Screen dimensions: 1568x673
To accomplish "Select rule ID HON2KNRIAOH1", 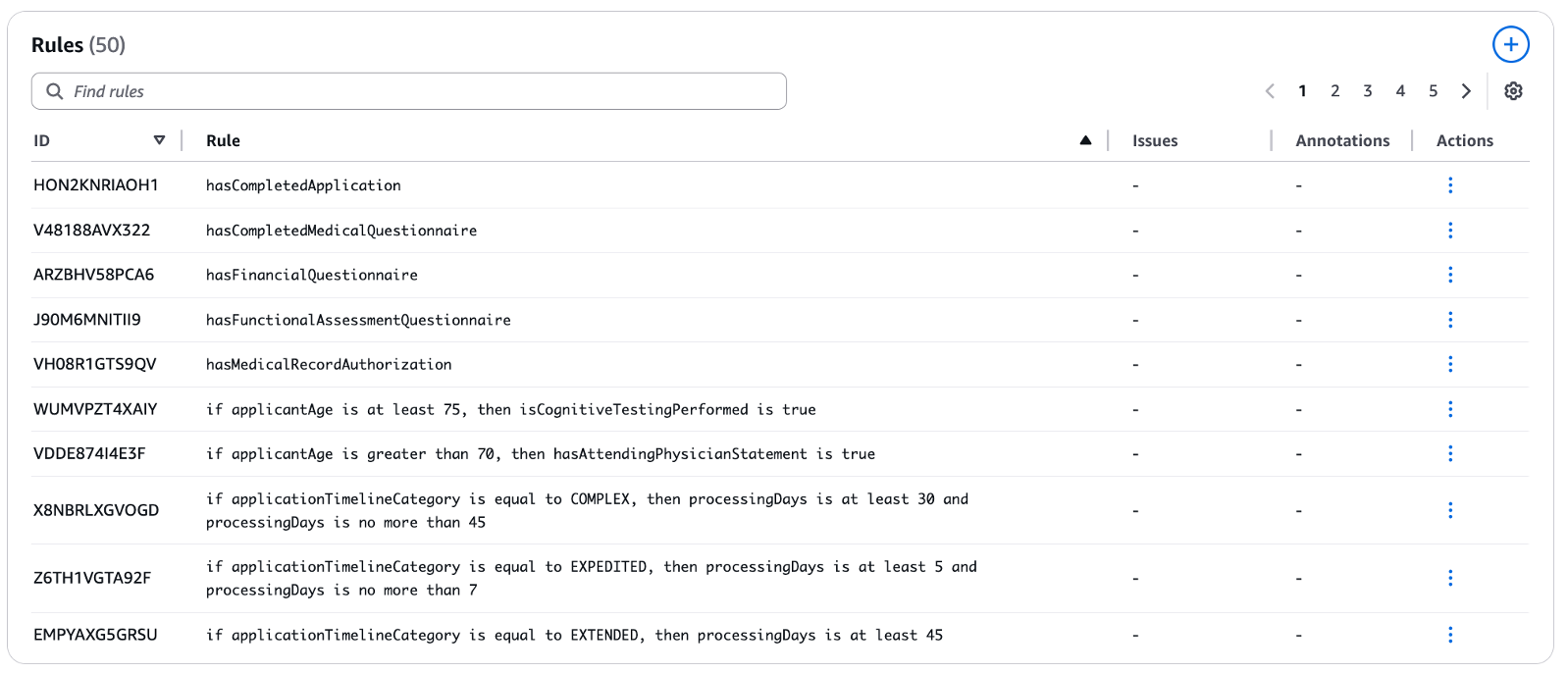I will coord(96,185).
